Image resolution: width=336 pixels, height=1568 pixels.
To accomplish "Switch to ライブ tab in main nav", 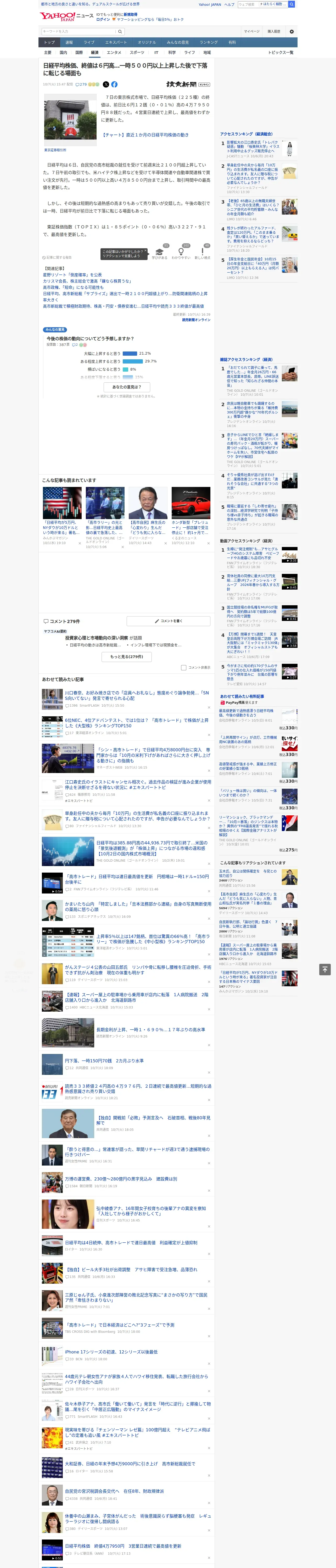I will [89, 43].
